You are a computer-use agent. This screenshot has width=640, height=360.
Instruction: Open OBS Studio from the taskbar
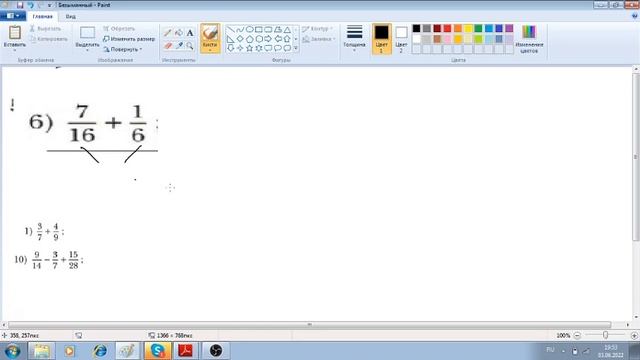click(216, 351)
